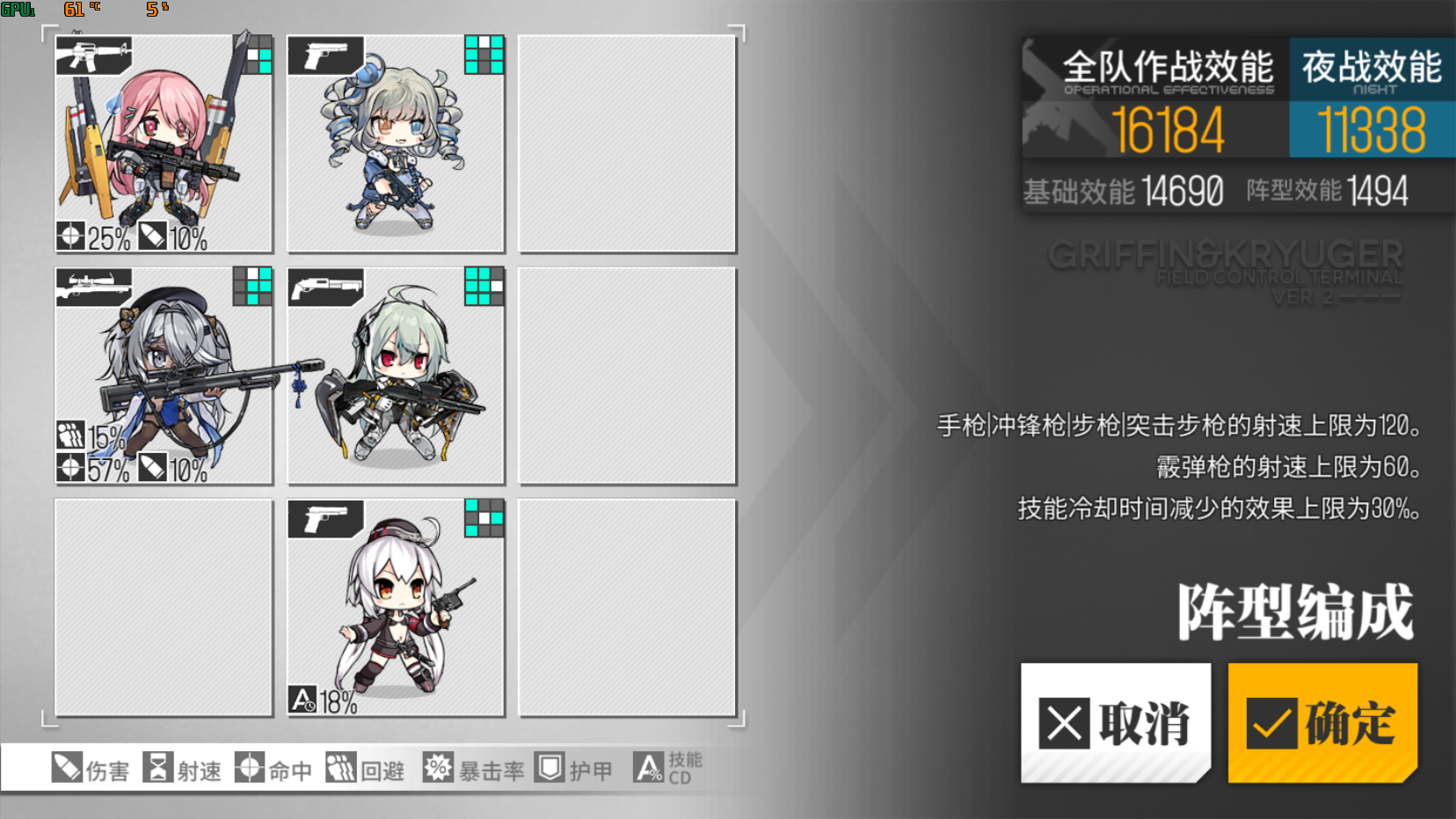Select the green-haired shotgun doll
Screen dimensions: 1456x819
click(396, 376)
